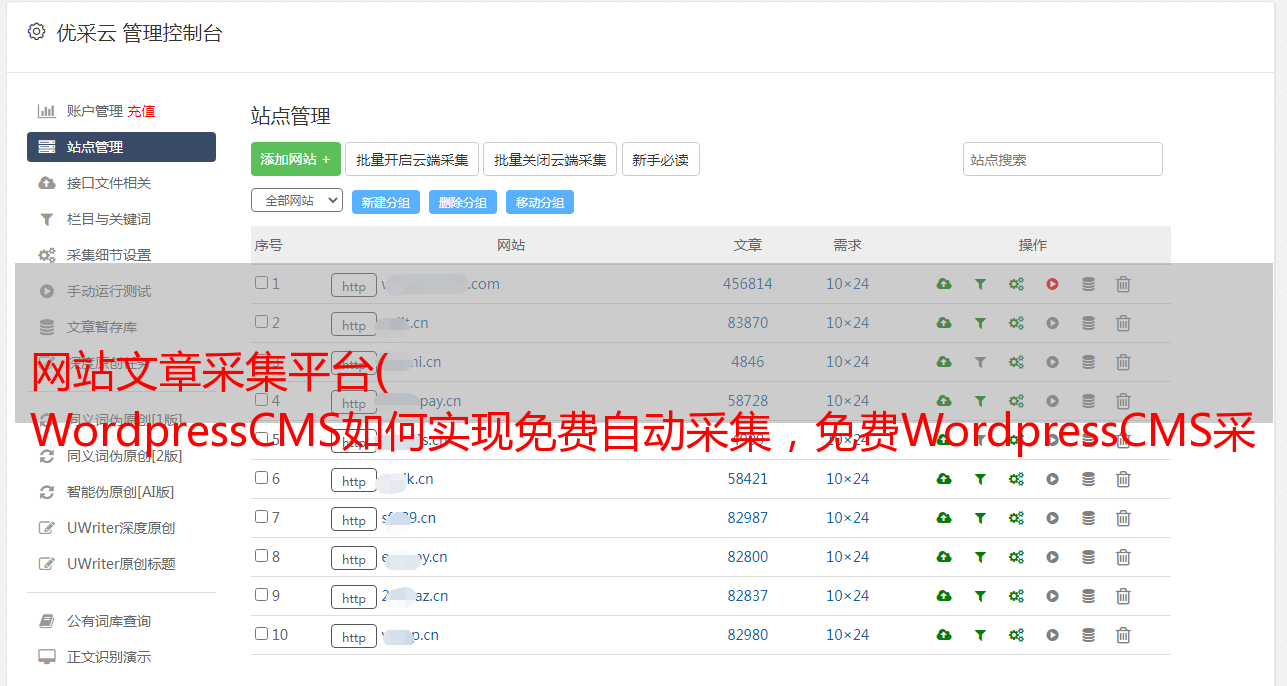
Task: Run row 2 with its play icon
Action: [1052, 323]
